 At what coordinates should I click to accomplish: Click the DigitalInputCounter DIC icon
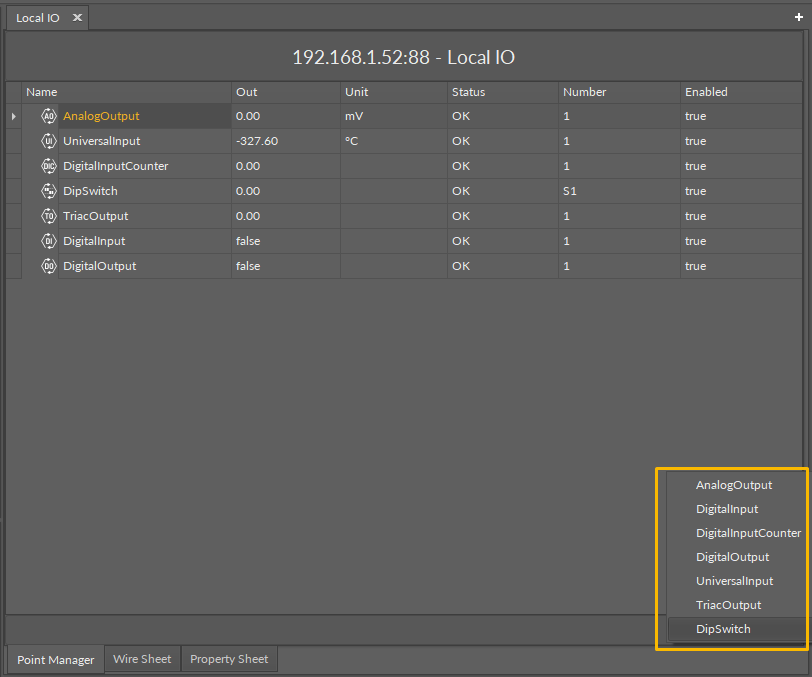pos(48,166)
